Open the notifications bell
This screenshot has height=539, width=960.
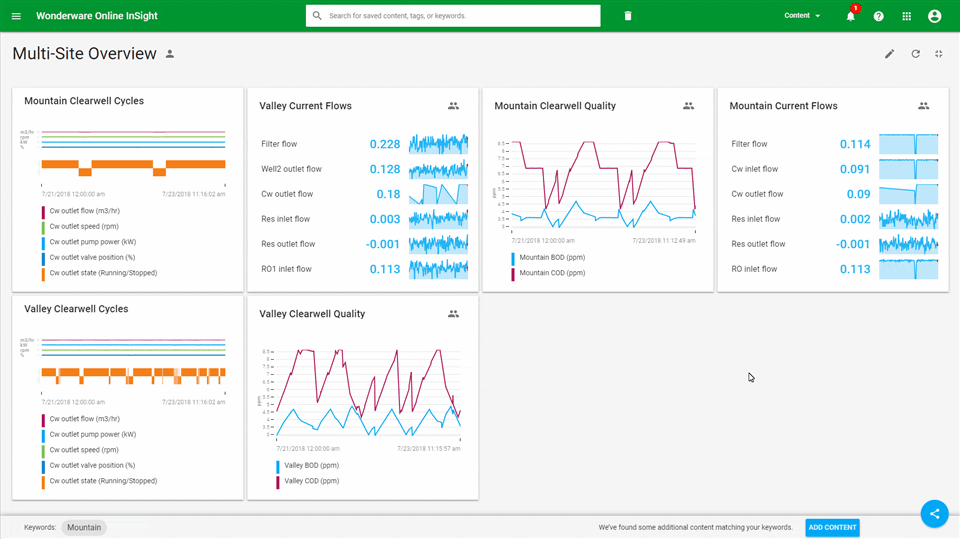pos(850,16)
